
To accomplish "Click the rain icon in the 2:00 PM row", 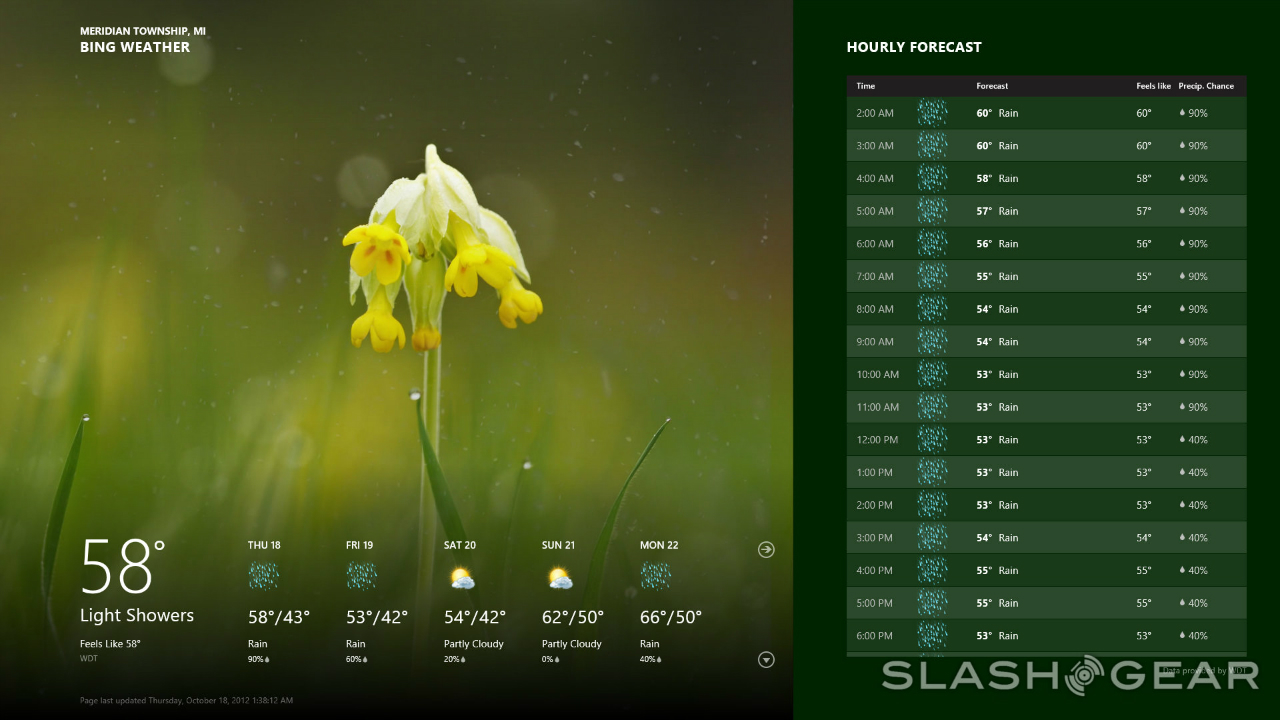I will 932,505.
